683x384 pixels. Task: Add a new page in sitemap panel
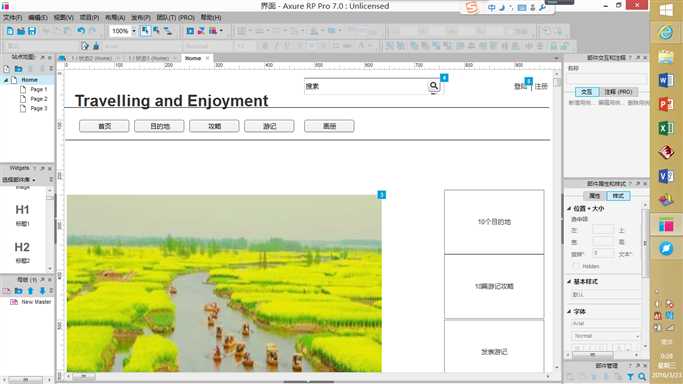(x=7, y=69)
